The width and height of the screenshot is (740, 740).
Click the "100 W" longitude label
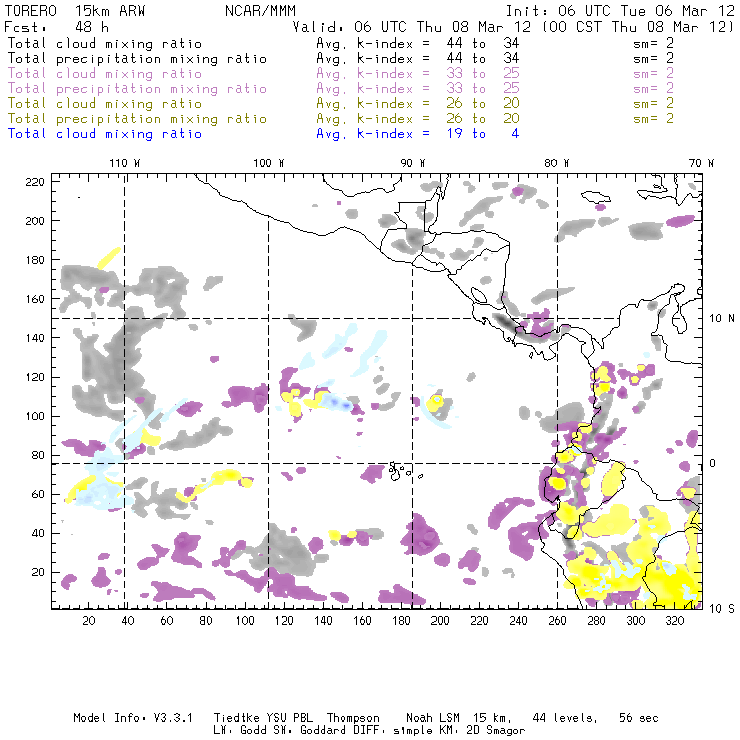(x=269, y=163)
